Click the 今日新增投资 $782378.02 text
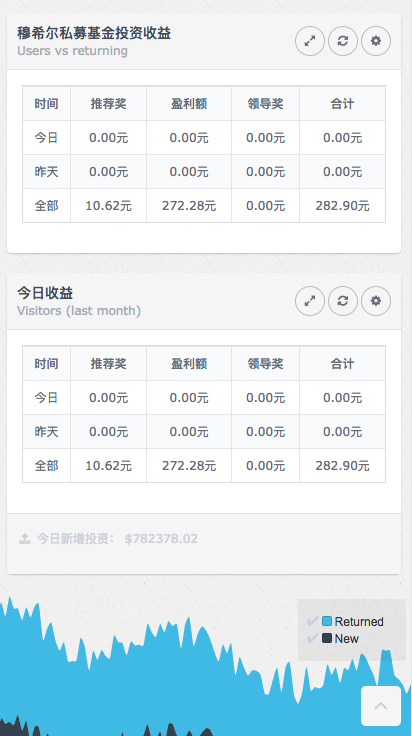The height and width of the screenshot is (736, 412). click(117, 538)
